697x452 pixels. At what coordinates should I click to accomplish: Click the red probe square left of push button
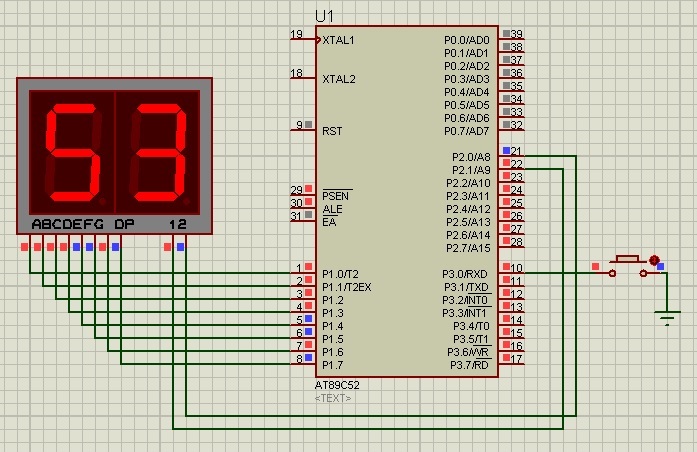pyautogui.click(x=596, y=266)
